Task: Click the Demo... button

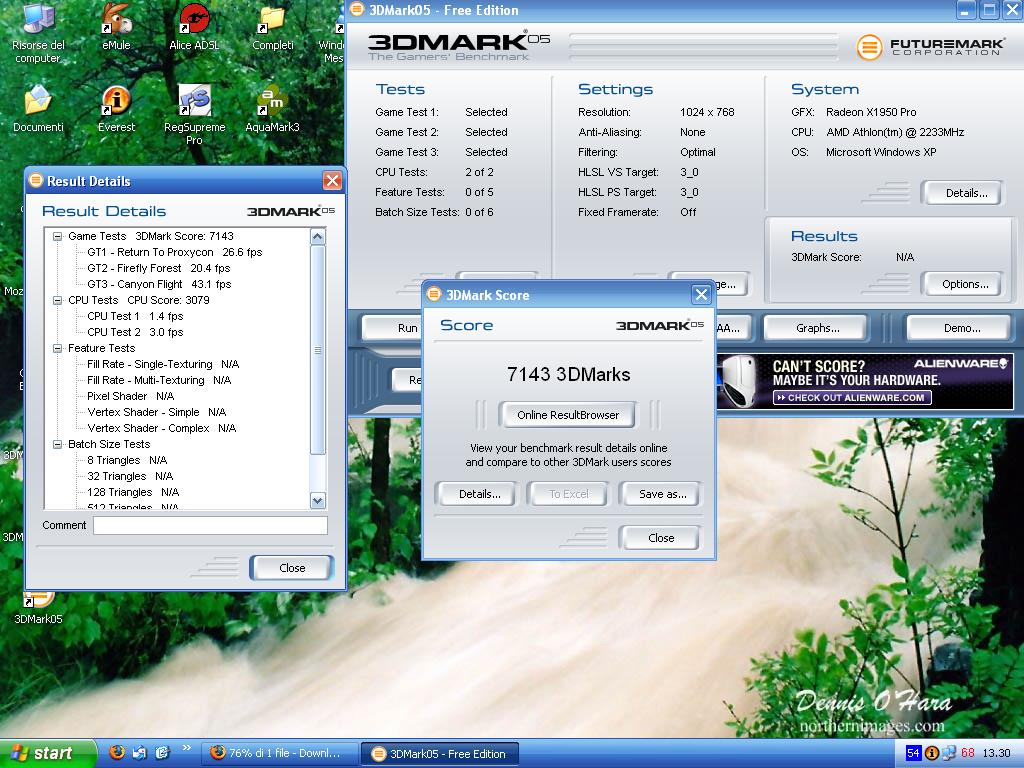Action: pos(961,328)
